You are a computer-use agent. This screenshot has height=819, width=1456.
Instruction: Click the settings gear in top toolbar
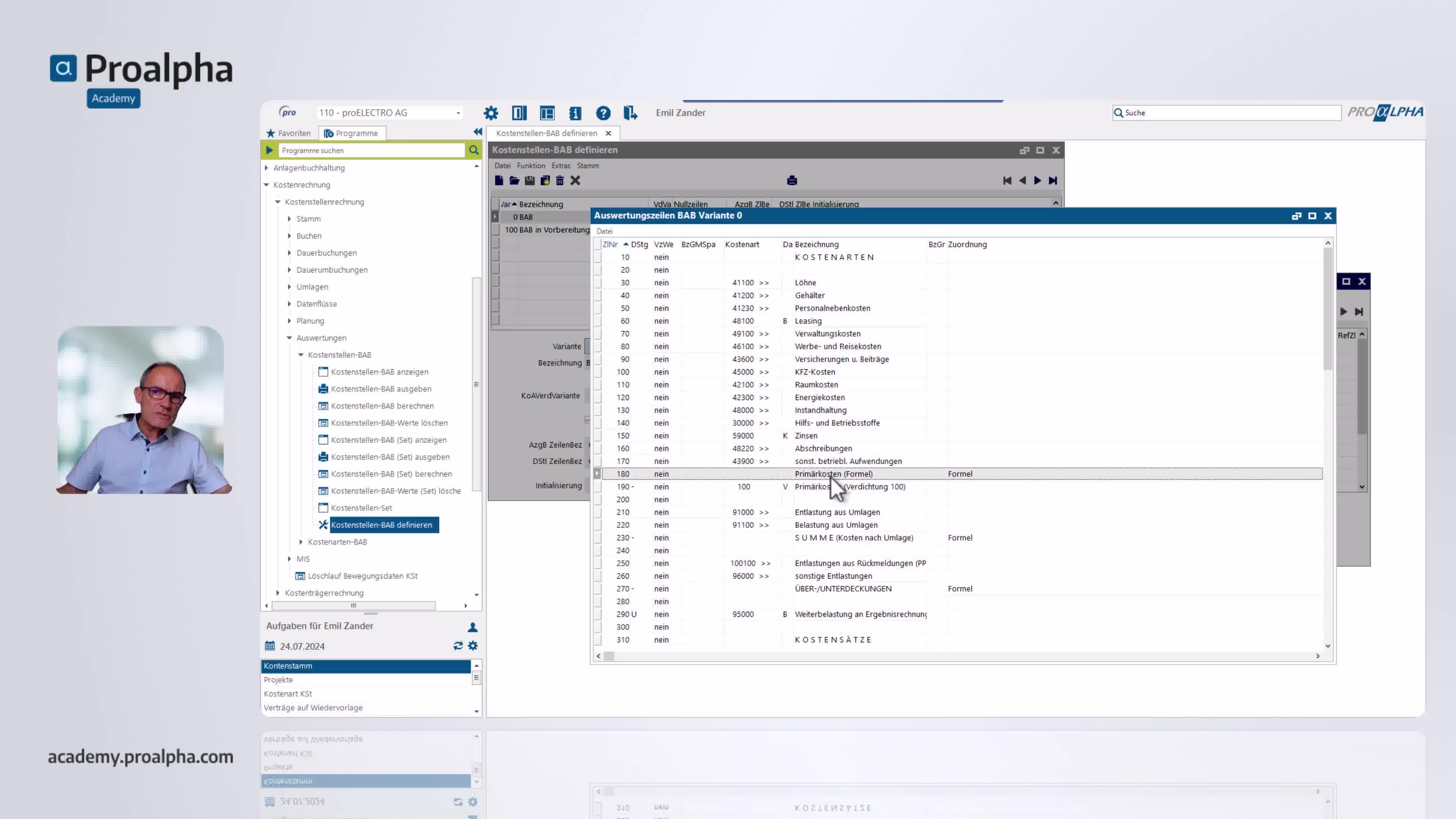coord(491,113)
